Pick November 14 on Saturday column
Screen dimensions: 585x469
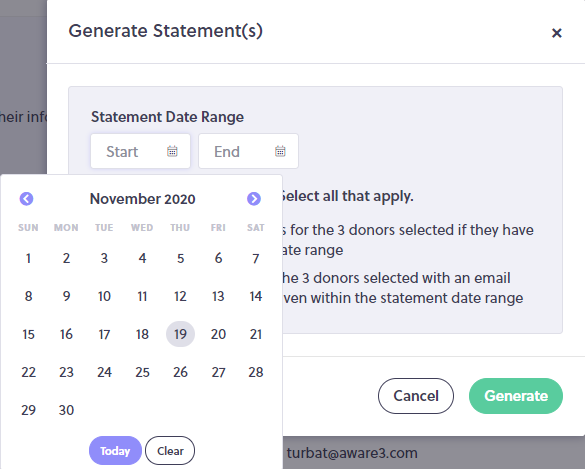[256, 296]
